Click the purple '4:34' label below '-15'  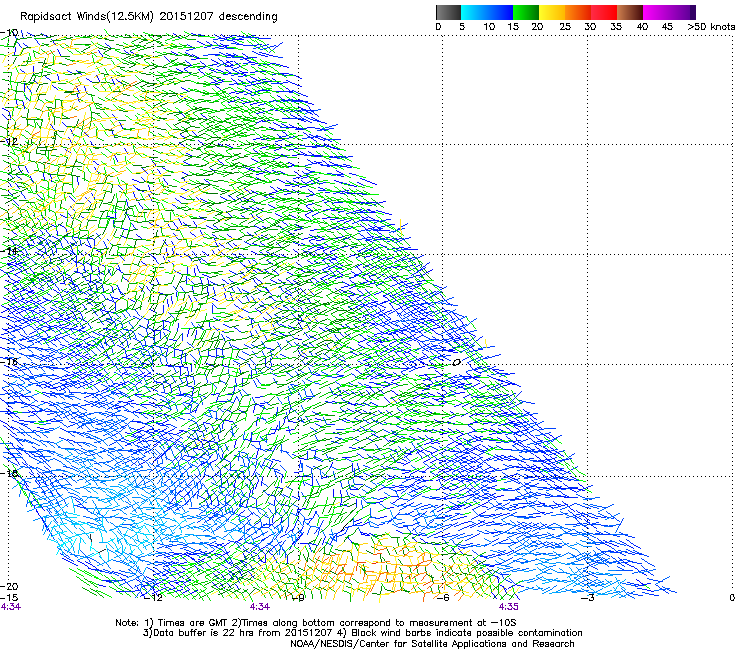coord(11,607)
